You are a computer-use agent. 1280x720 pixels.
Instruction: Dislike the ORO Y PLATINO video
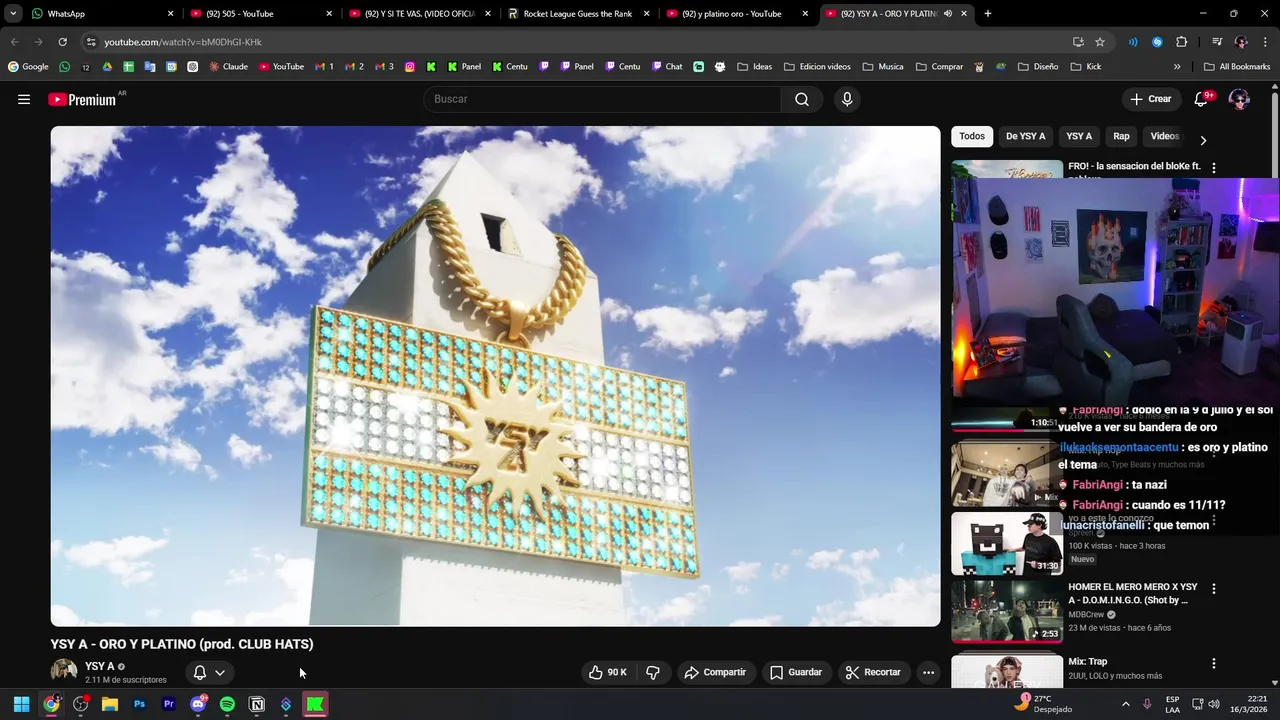653,672
